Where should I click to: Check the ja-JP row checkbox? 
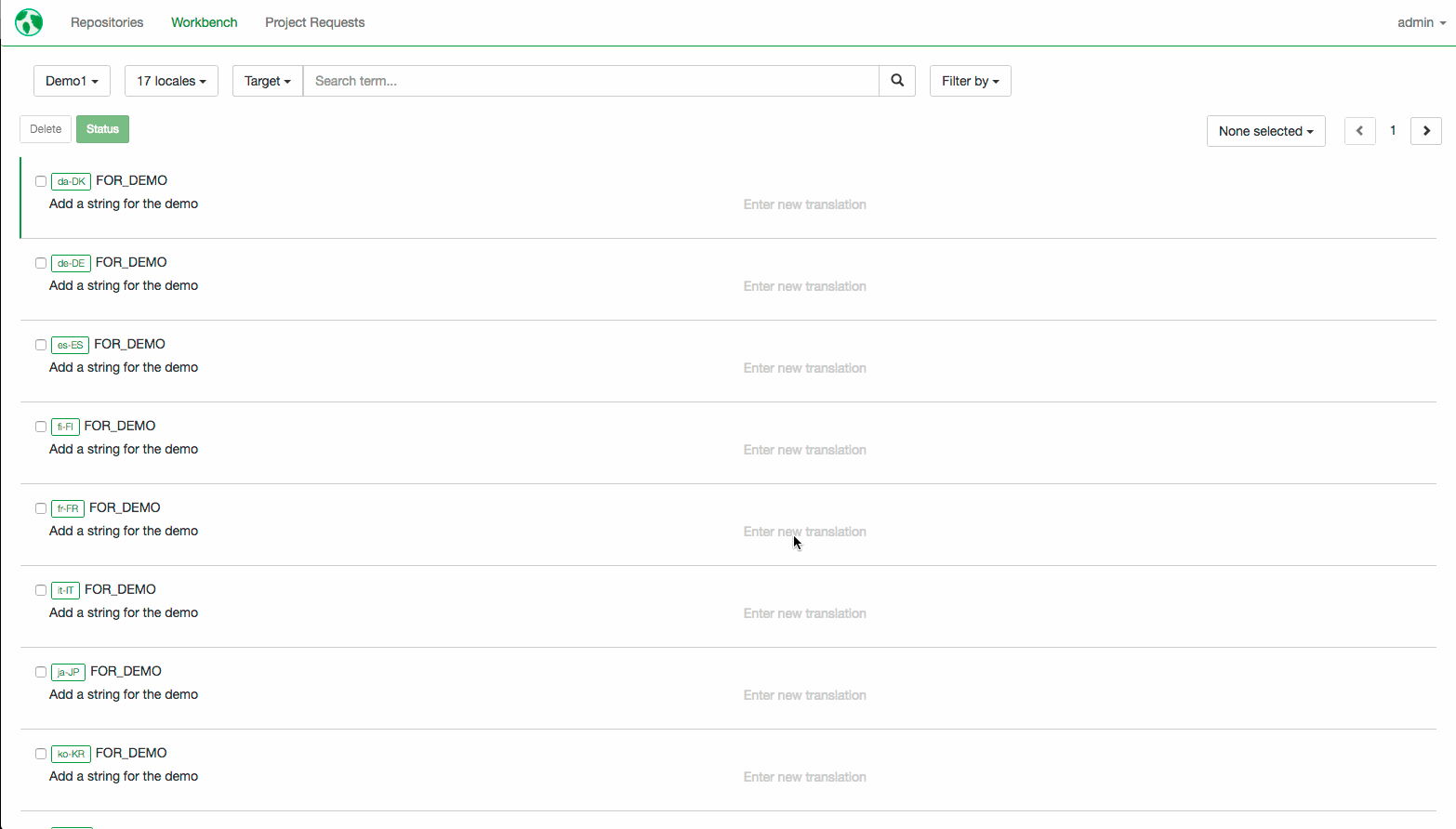click(41, 672)
